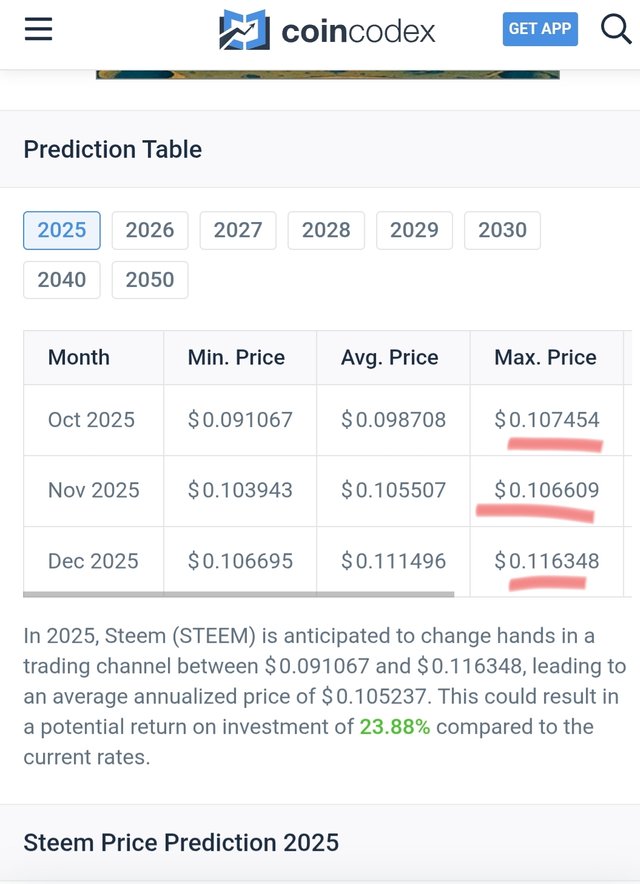Switch to the 2027 prediction tab

click(x=238, y=230)
